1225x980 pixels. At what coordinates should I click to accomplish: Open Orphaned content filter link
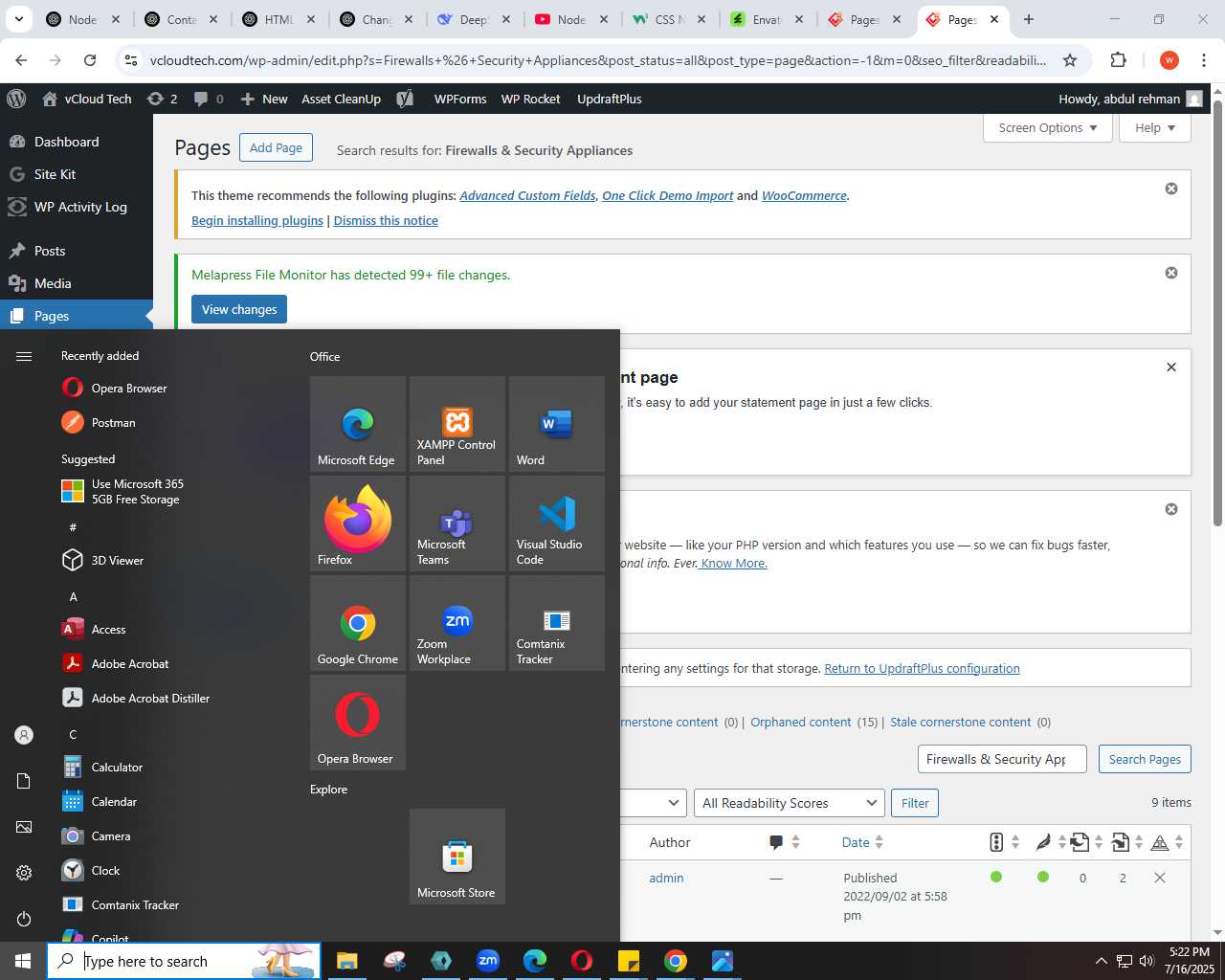(x=800, y=722)
